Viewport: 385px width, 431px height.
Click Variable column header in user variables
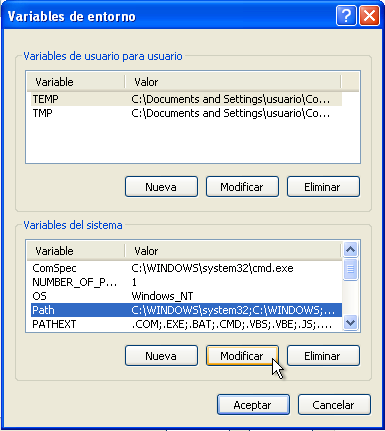[76, 82]
